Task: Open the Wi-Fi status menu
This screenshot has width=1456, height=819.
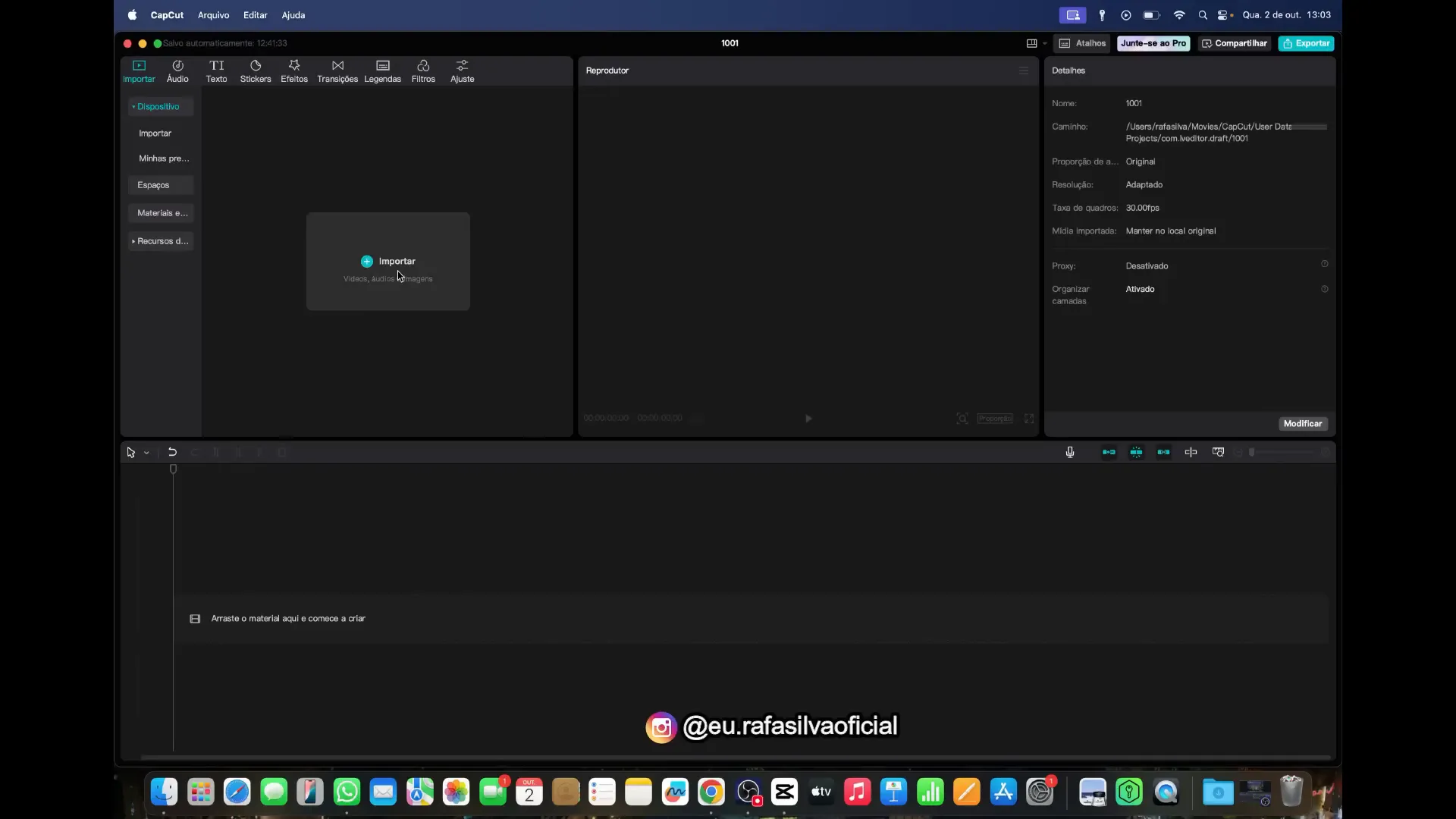Action: [x=1179, y=15]
